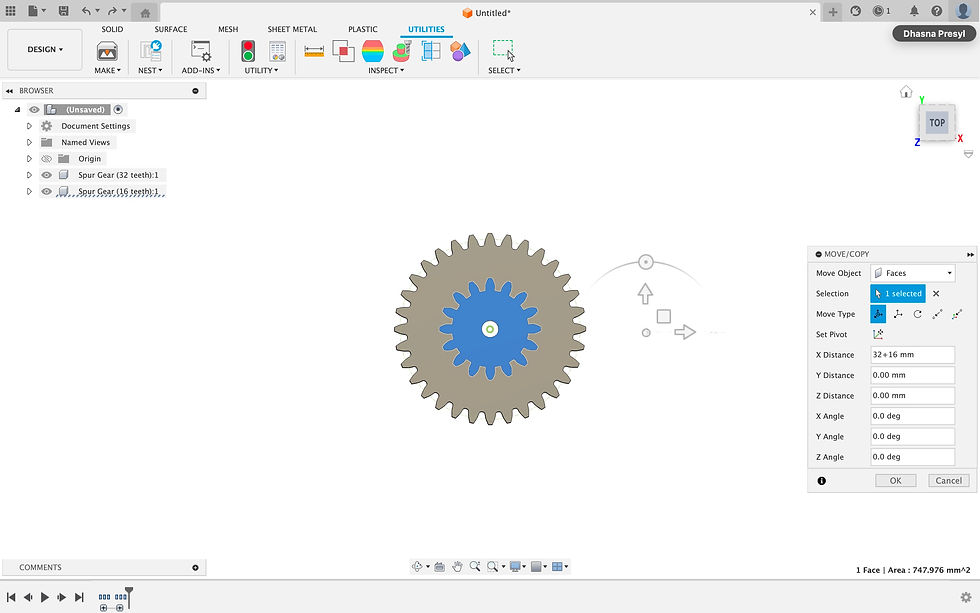Image resolution: width=980 pixels, height=613 pixels.
Task: Select Point to Position move type
Action: (x=957, y=314)
